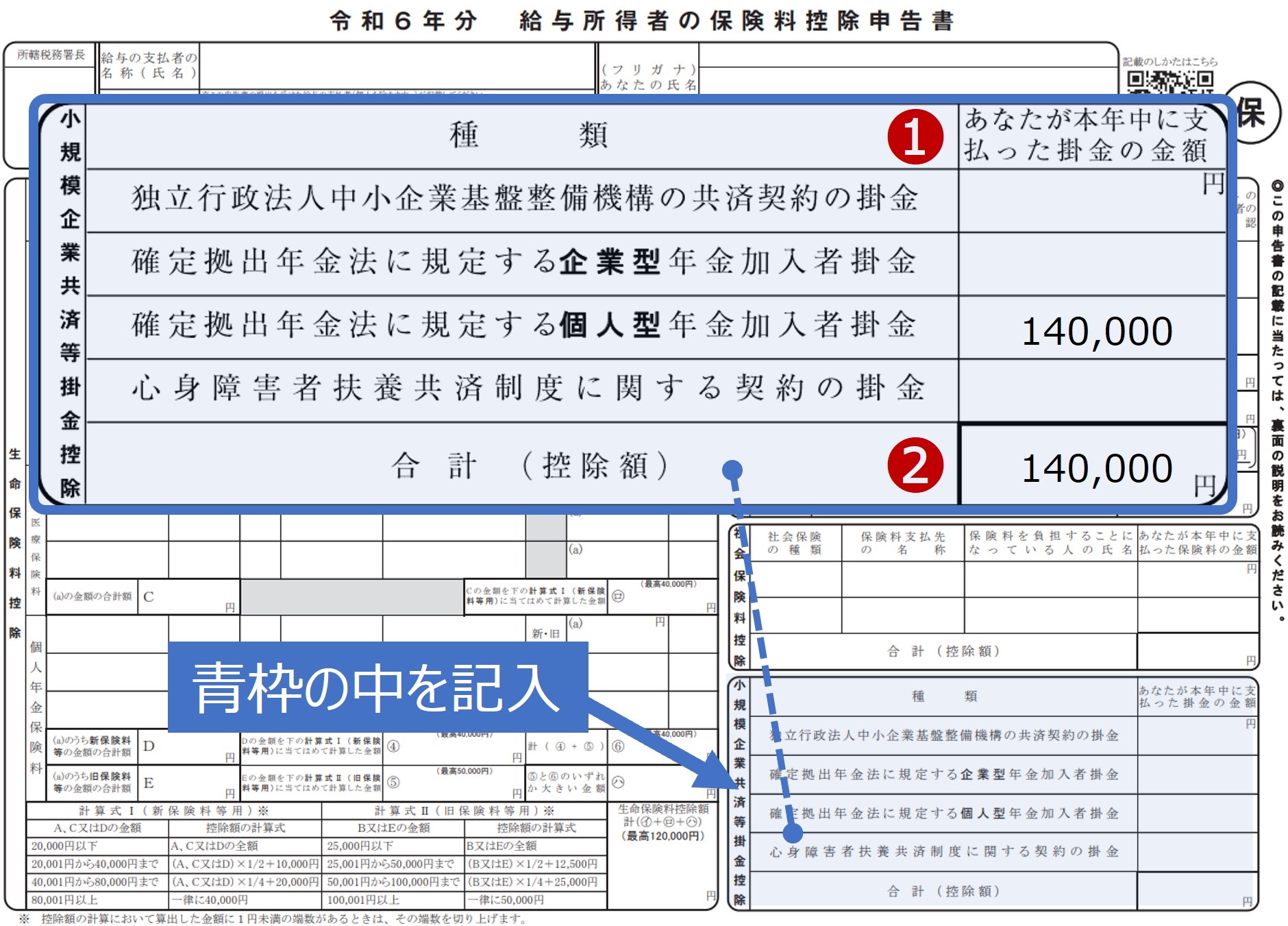Click the 社会保険料控除 total amount cell
The width and height of the screenshot is (1288, 926).
[x=1198, y=651]
